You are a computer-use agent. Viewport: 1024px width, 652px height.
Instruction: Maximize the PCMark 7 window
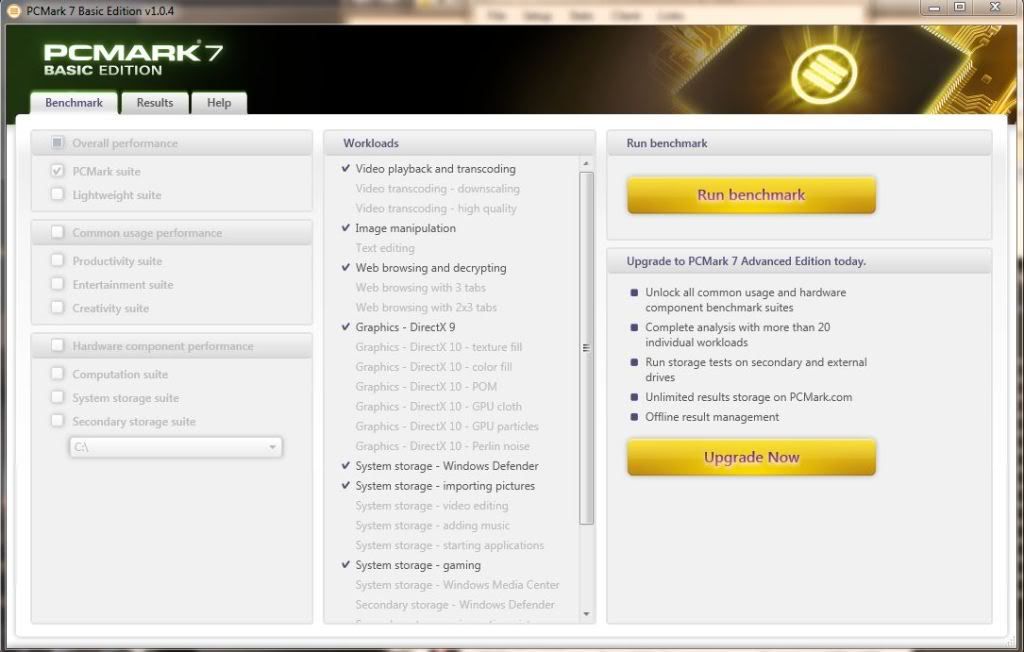959,7
